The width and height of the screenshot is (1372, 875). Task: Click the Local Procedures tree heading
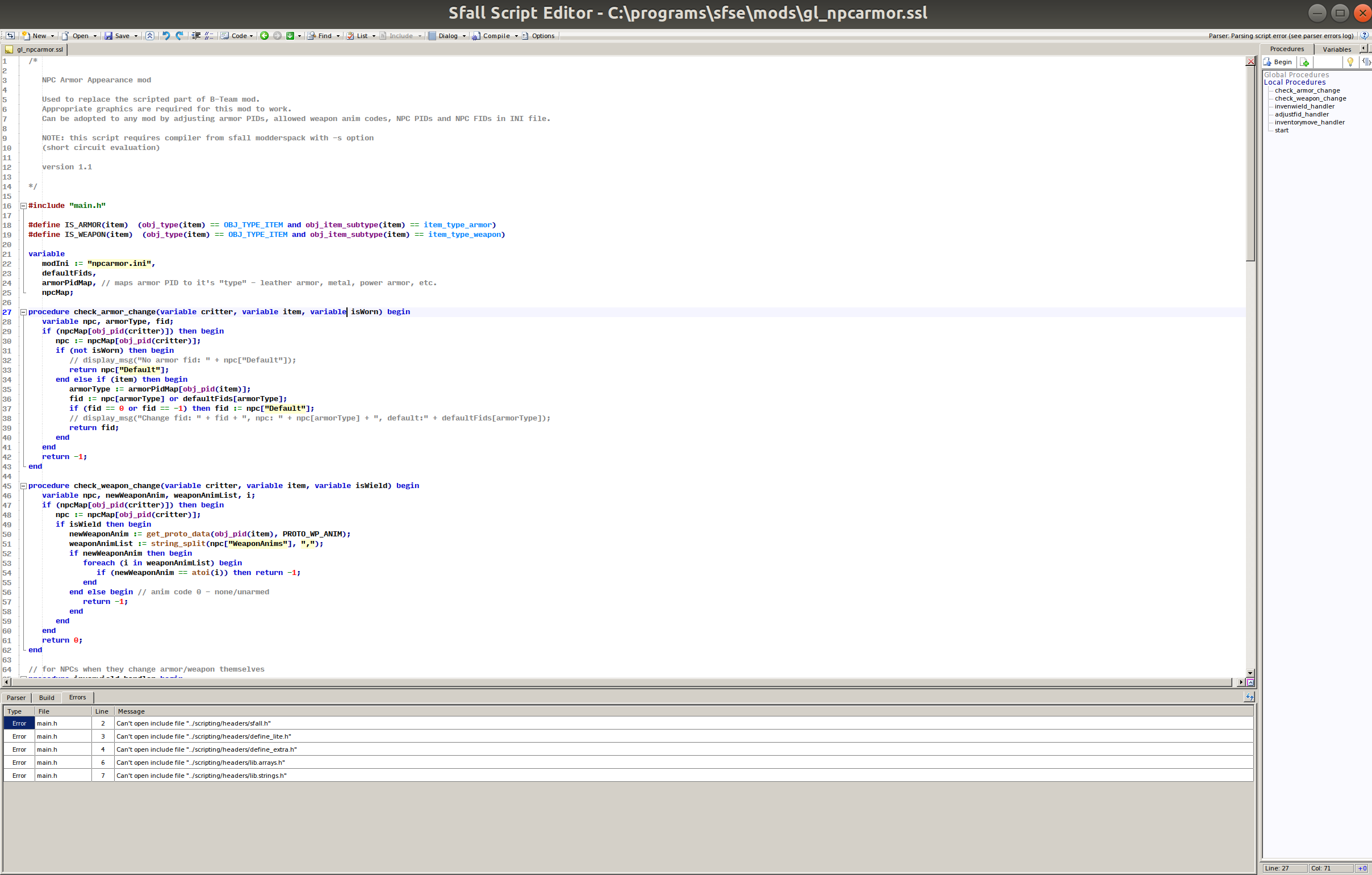(x=1295, y=82)
